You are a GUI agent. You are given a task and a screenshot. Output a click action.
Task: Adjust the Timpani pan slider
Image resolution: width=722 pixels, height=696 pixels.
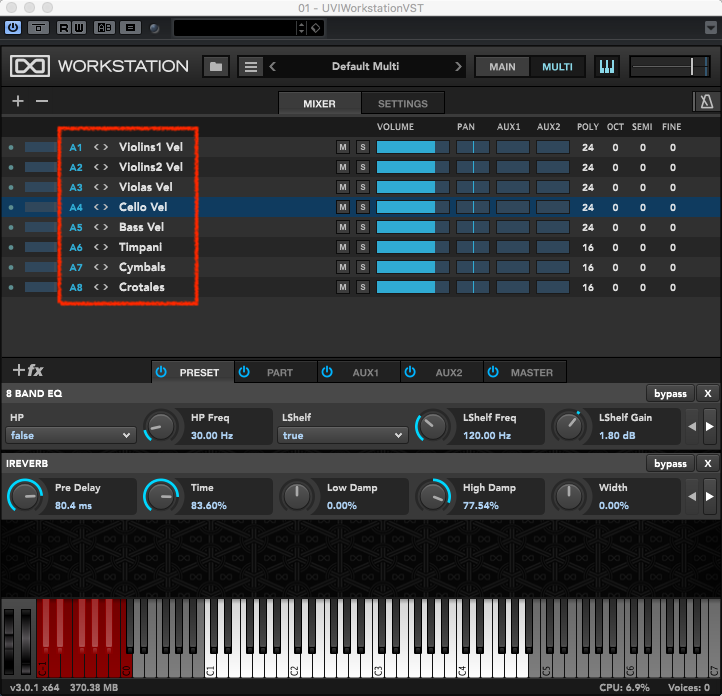coord(473,247)
